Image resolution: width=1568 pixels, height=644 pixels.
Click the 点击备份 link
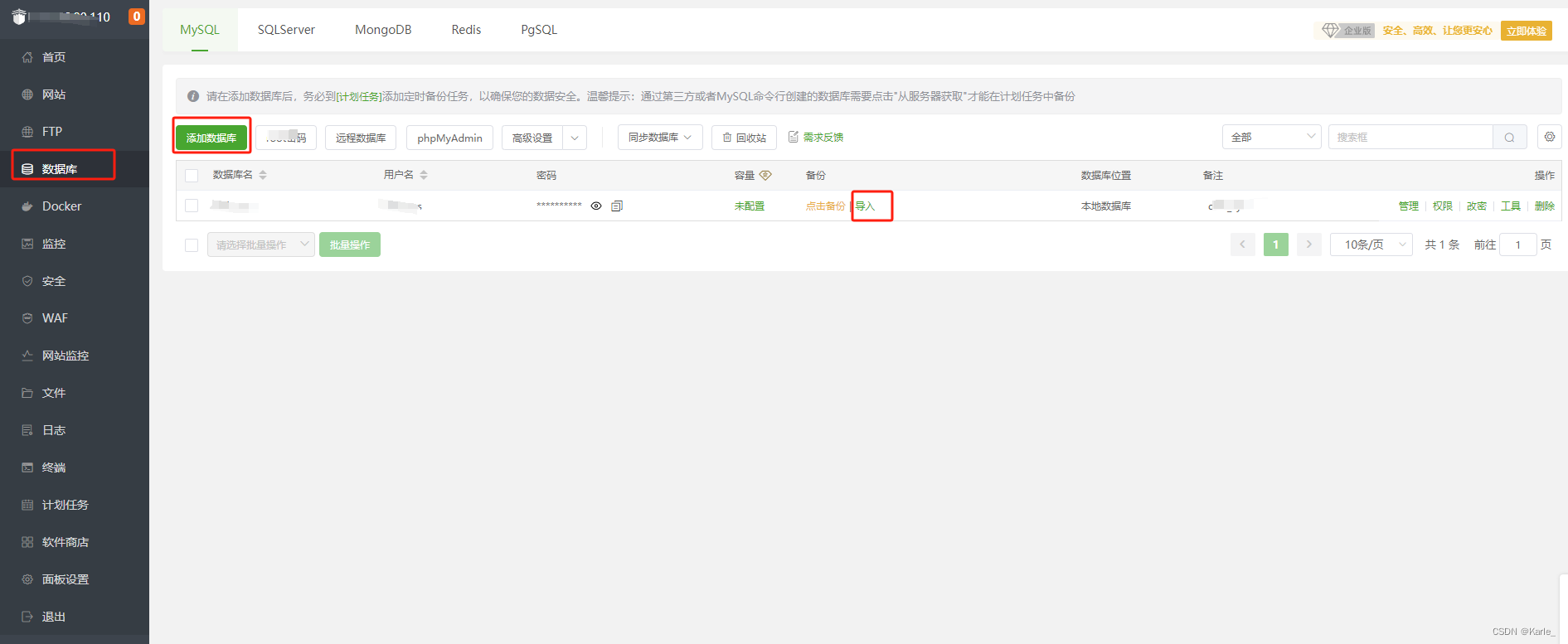coord(825,206)
